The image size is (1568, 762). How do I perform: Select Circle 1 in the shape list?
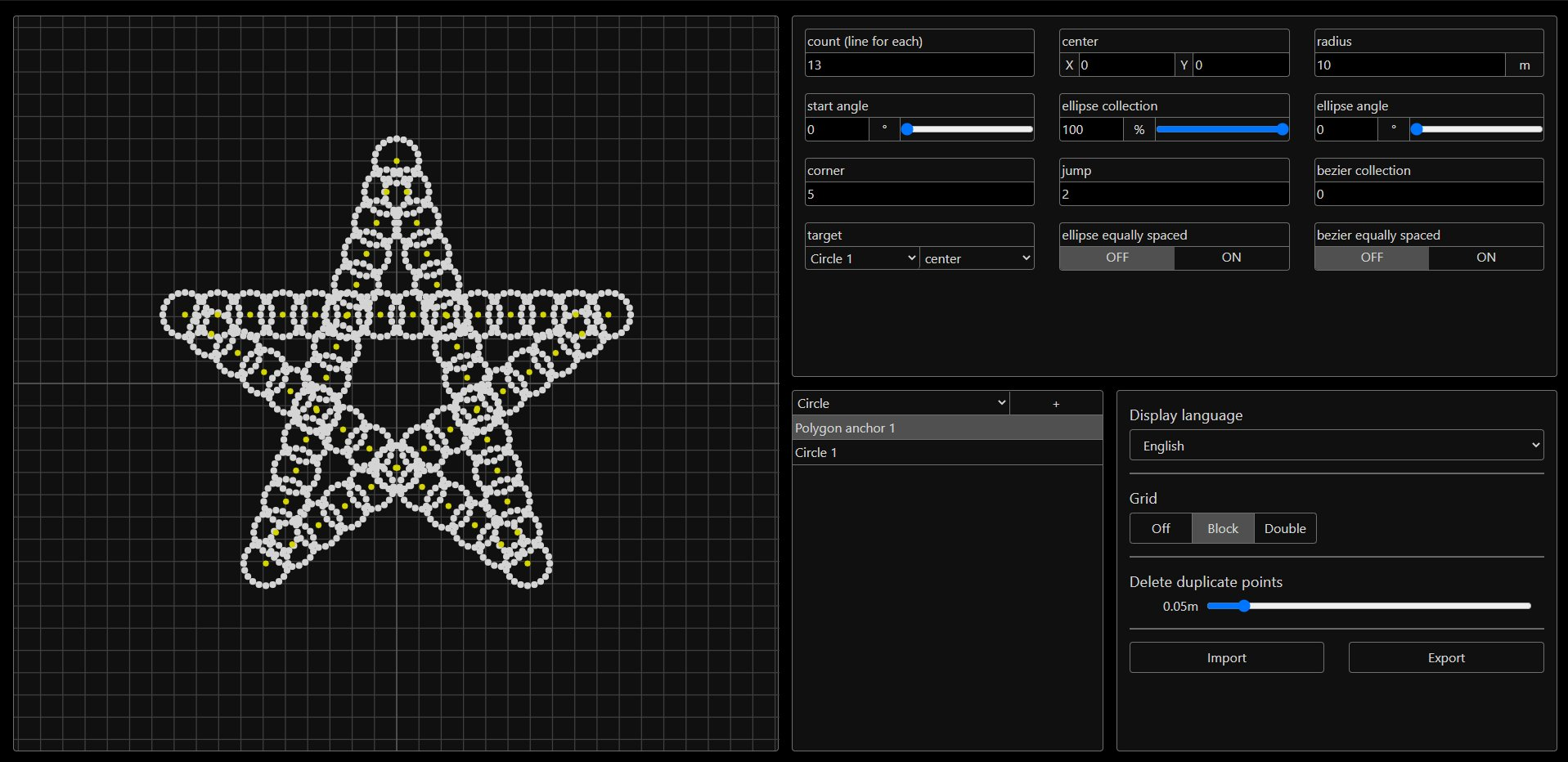click(947, 452)
